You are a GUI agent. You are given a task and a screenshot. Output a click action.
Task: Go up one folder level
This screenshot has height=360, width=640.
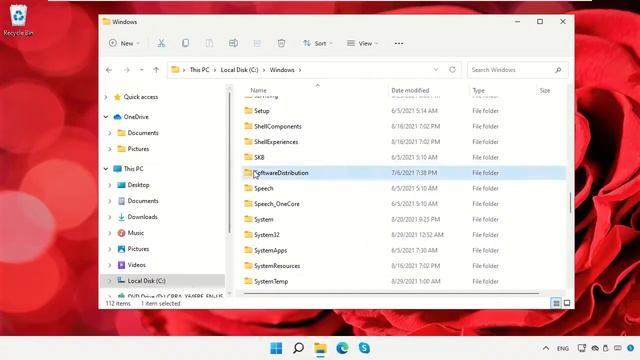156,70
